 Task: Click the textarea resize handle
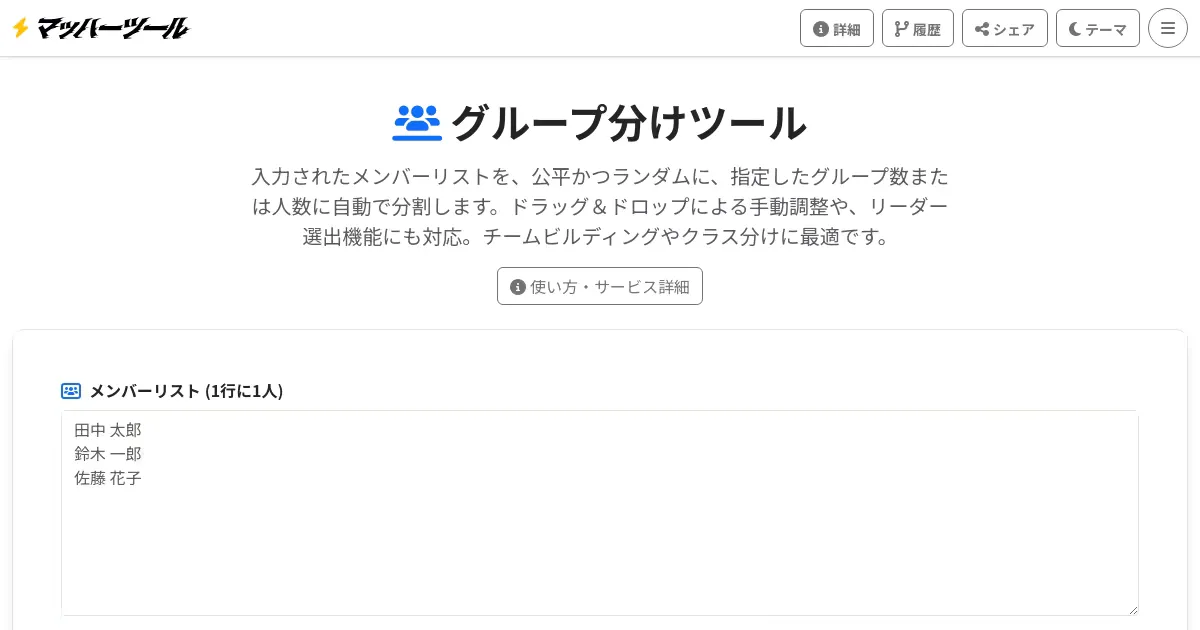1133,610
